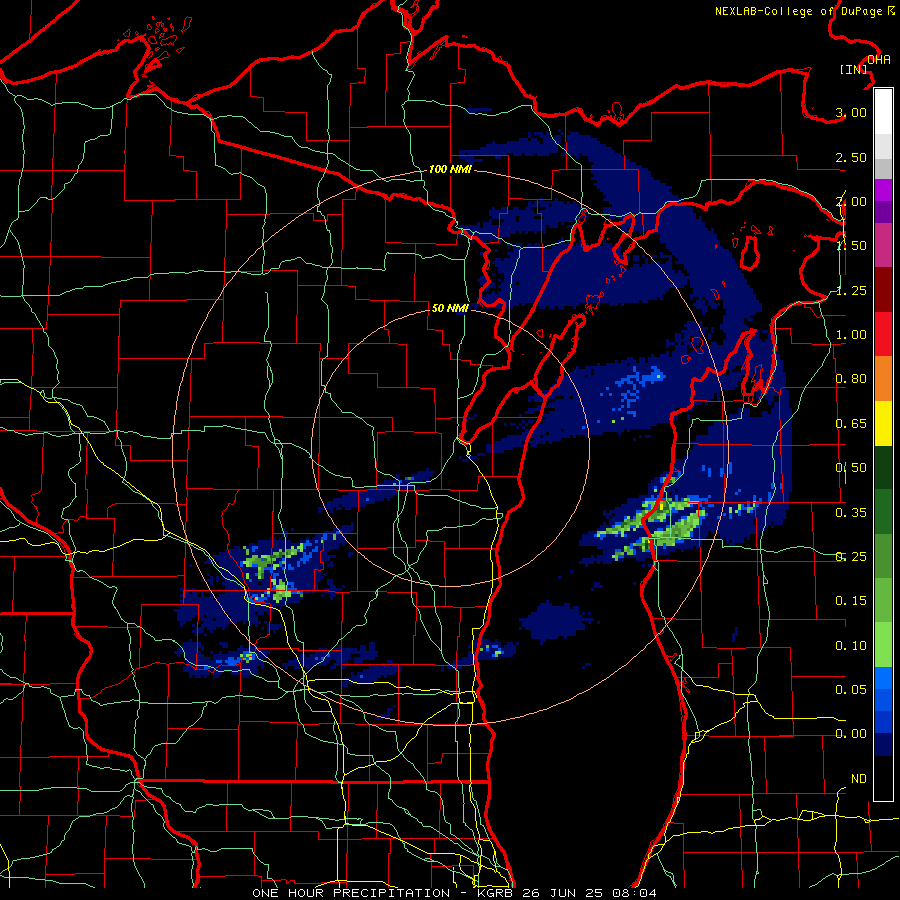Click the 2.50 legend value
Viewport: 900px width, 900px height.
click(x=851, y=157)
